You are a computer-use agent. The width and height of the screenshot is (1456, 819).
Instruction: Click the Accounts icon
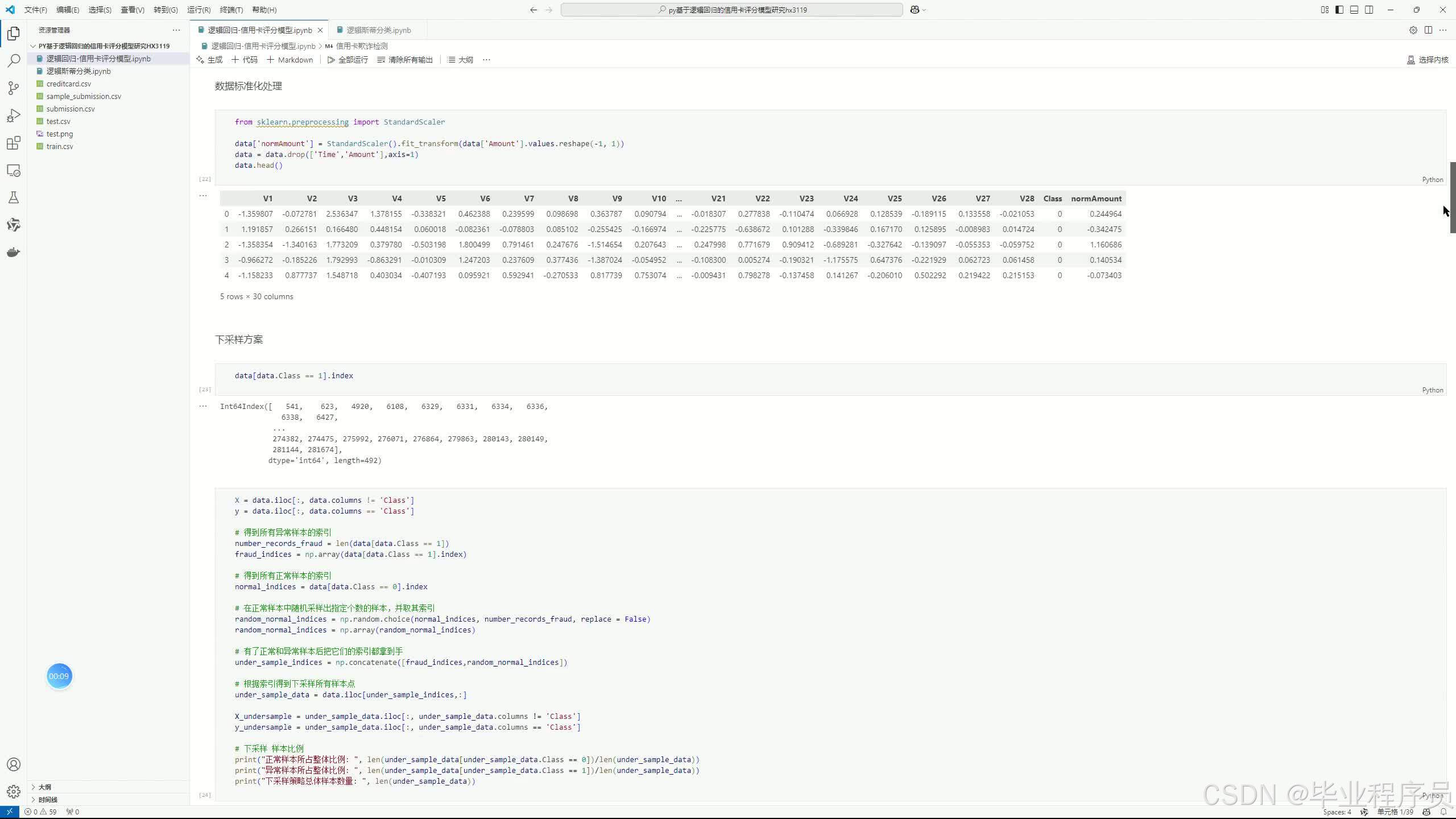[14, 764]
